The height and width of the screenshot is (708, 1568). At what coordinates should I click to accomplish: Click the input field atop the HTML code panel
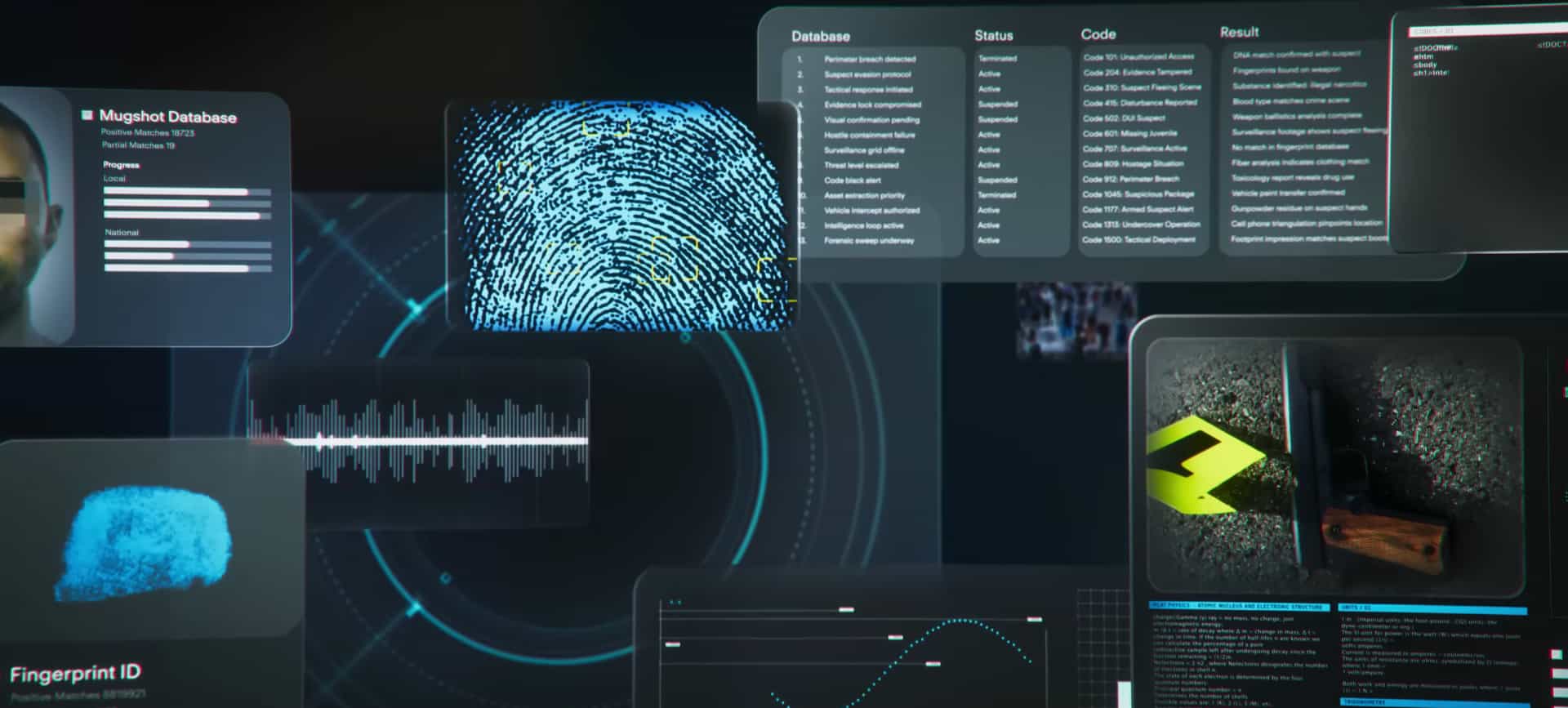pyautogui.click(x=1486, y=31)
